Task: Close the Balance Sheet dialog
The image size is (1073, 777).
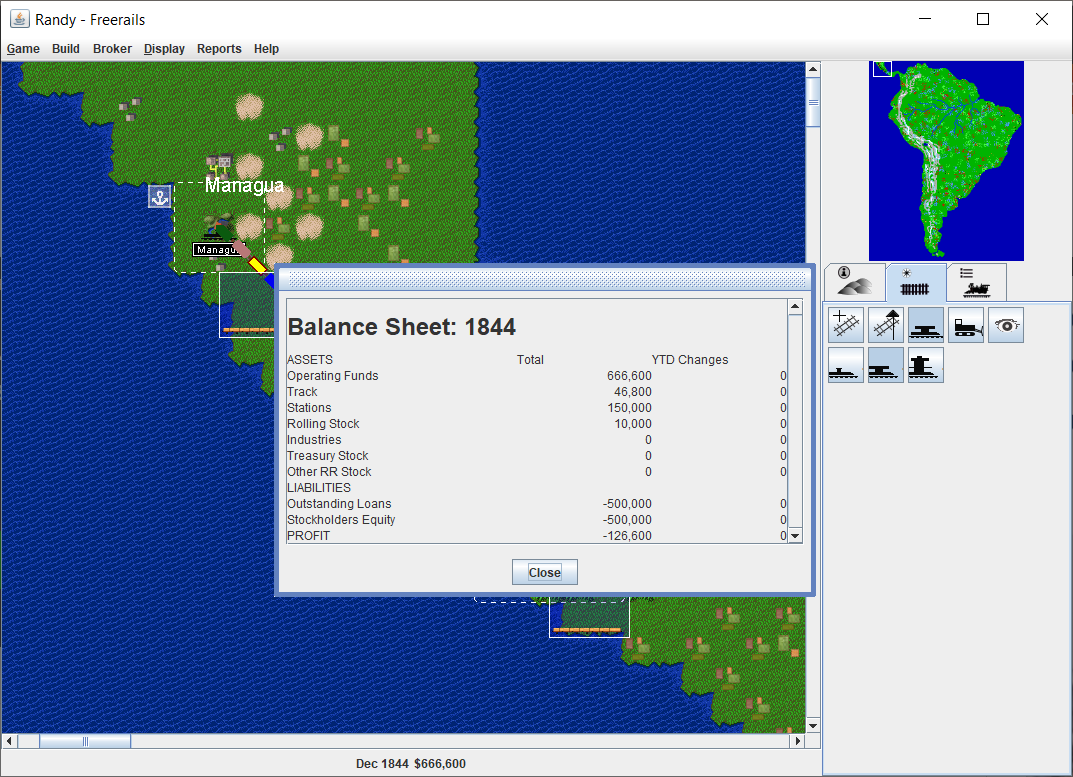Action: click(x=545, y=572)
